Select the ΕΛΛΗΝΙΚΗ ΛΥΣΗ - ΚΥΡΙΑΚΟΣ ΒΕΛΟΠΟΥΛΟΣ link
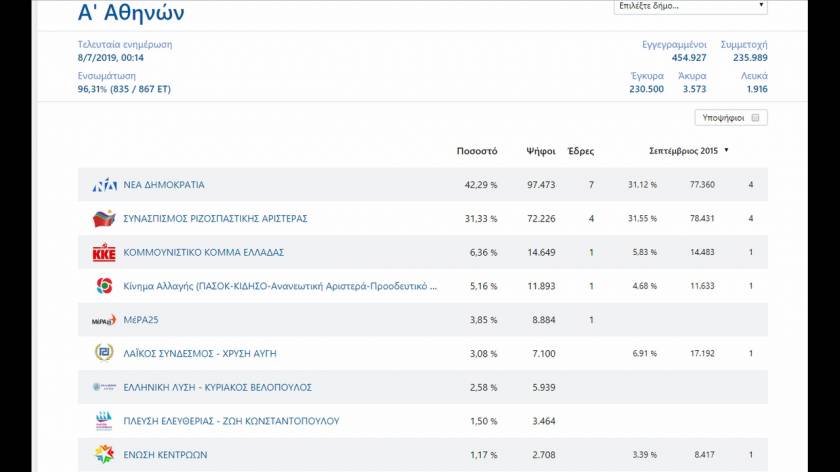Image resolution: width=840 pixels, height=472 pixels. tap(218, 387)
